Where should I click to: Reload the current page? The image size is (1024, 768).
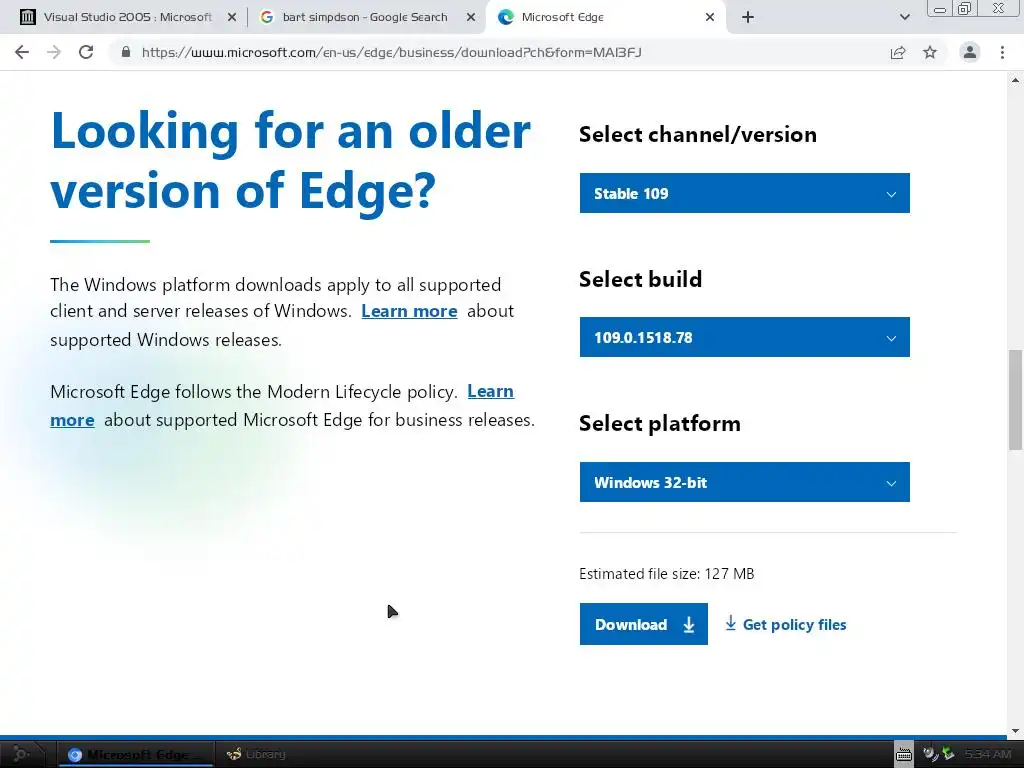[x=86, y=52]
